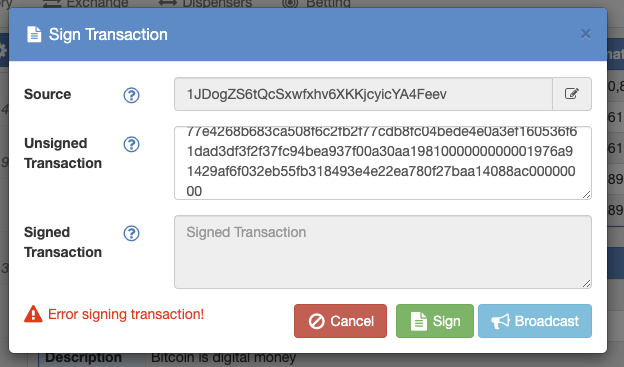The height and width of the screenshot is (367, 624).
Task: Open the Exchange menu in the navbar
Action: 86,4
